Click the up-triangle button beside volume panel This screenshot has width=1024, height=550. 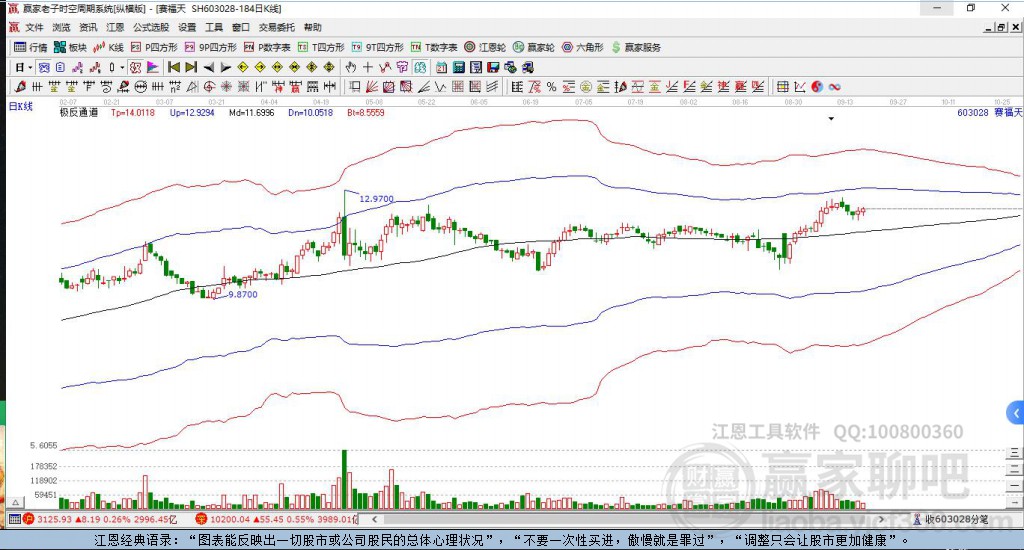click(x=16, y=502)
